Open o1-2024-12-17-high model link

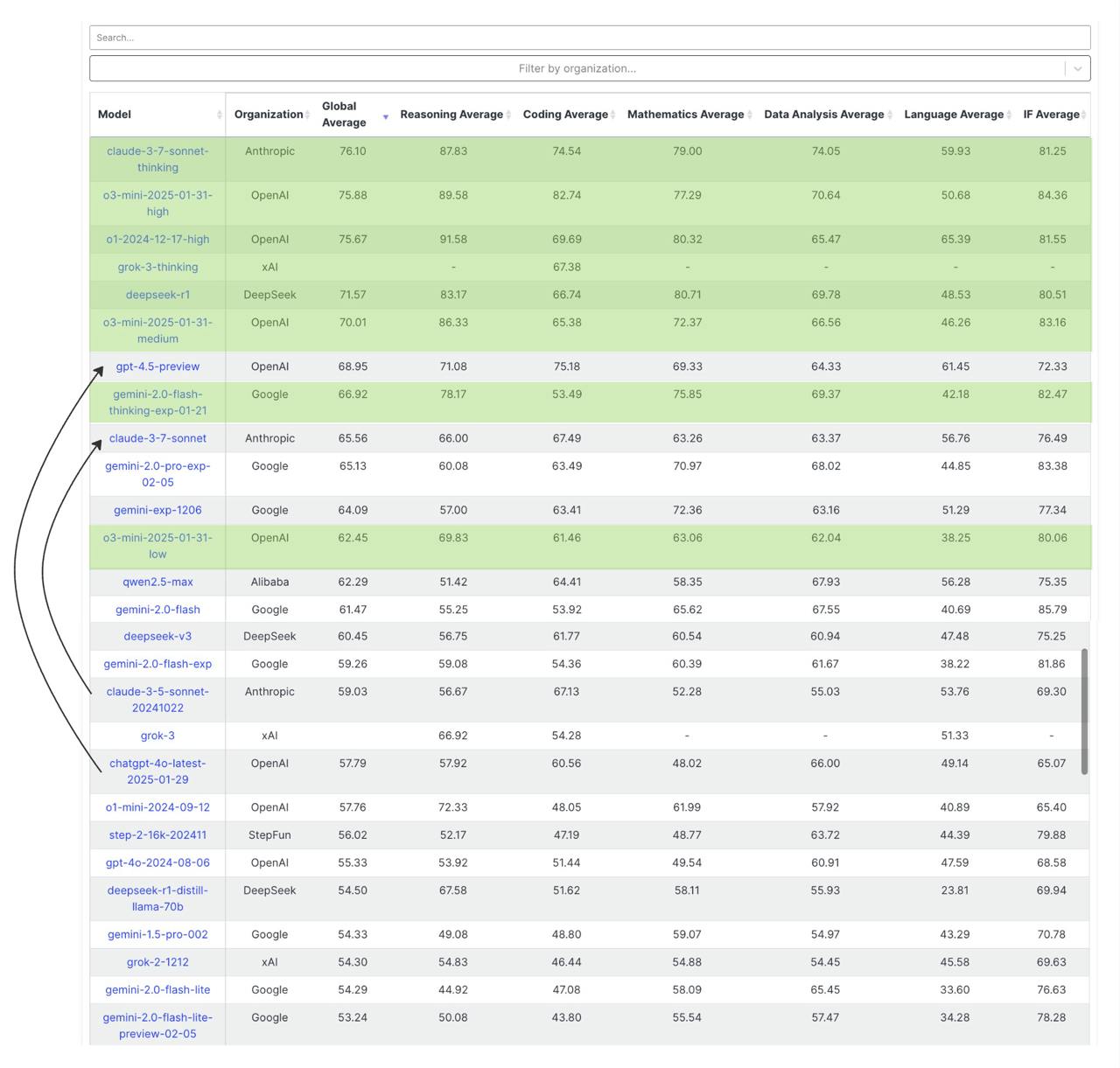(157, 239)
